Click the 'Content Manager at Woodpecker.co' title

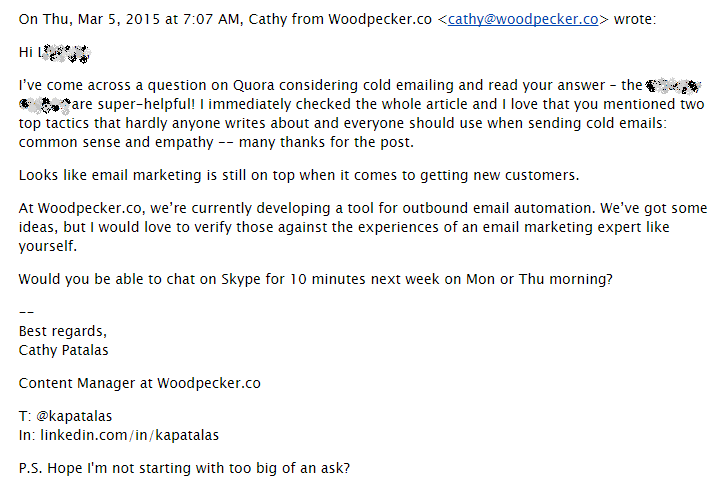(140, 383)
